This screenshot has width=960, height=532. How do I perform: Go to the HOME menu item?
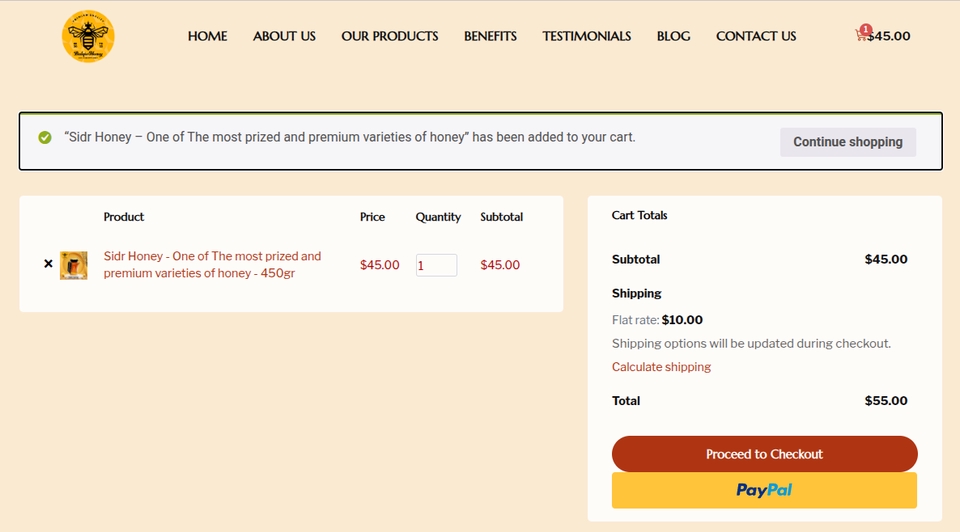208,36
